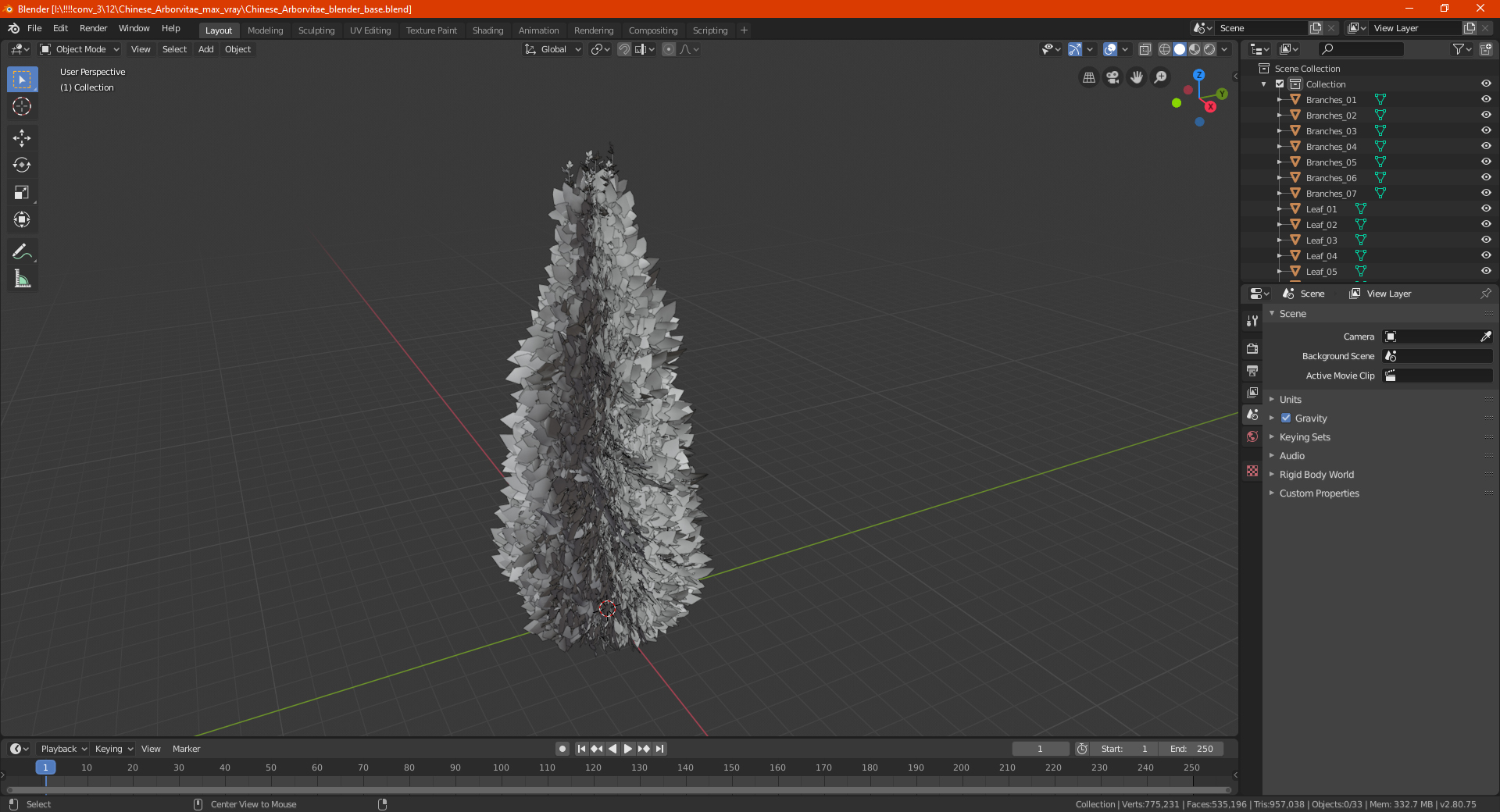Click the auto keying record button
Screen dimensions: 1500x812
(x=562, y=749)
